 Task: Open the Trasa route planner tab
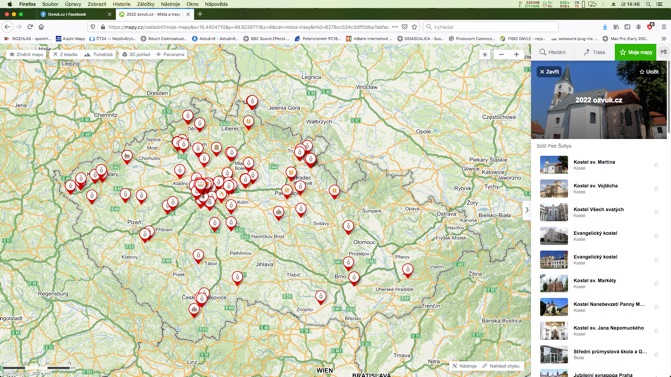[594, 52]
